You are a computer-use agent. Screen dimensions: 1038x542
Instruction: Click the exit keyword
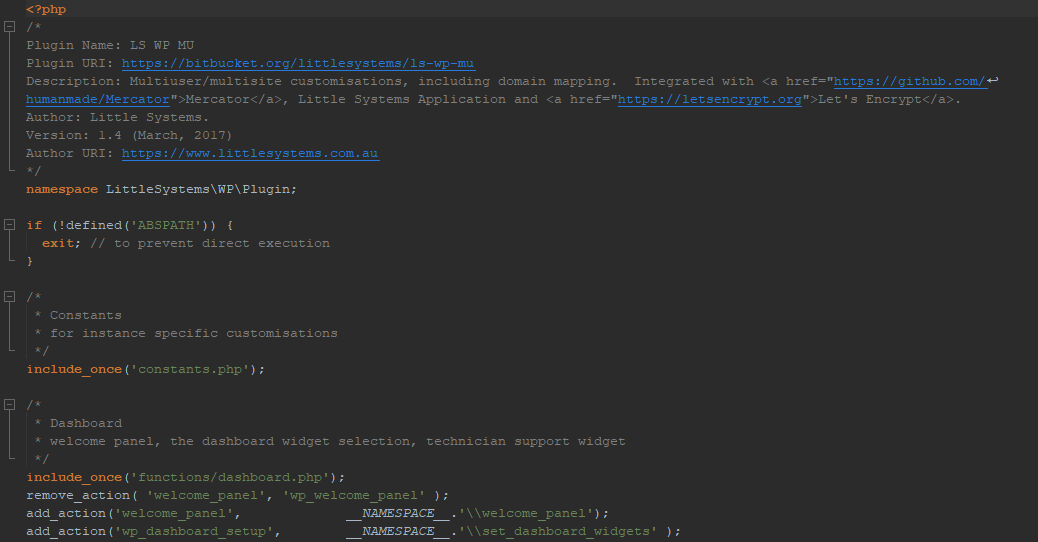coord(57,243)
